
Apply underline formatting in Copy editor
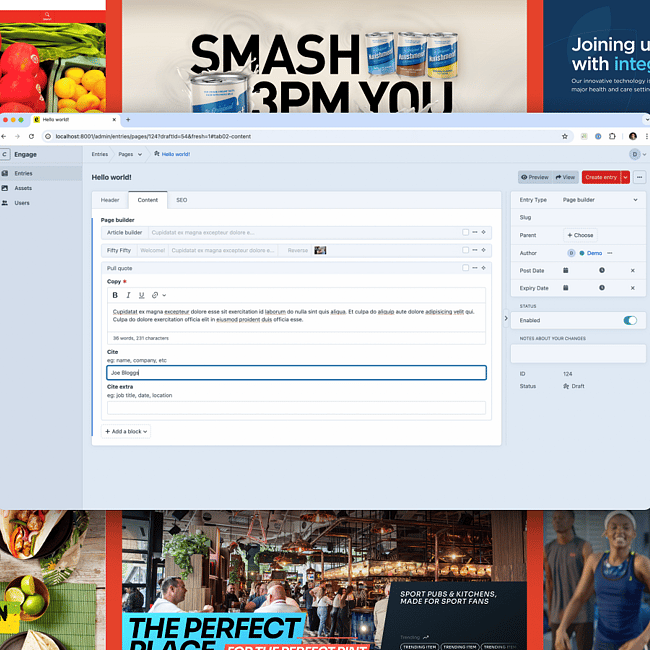(141, 295)
